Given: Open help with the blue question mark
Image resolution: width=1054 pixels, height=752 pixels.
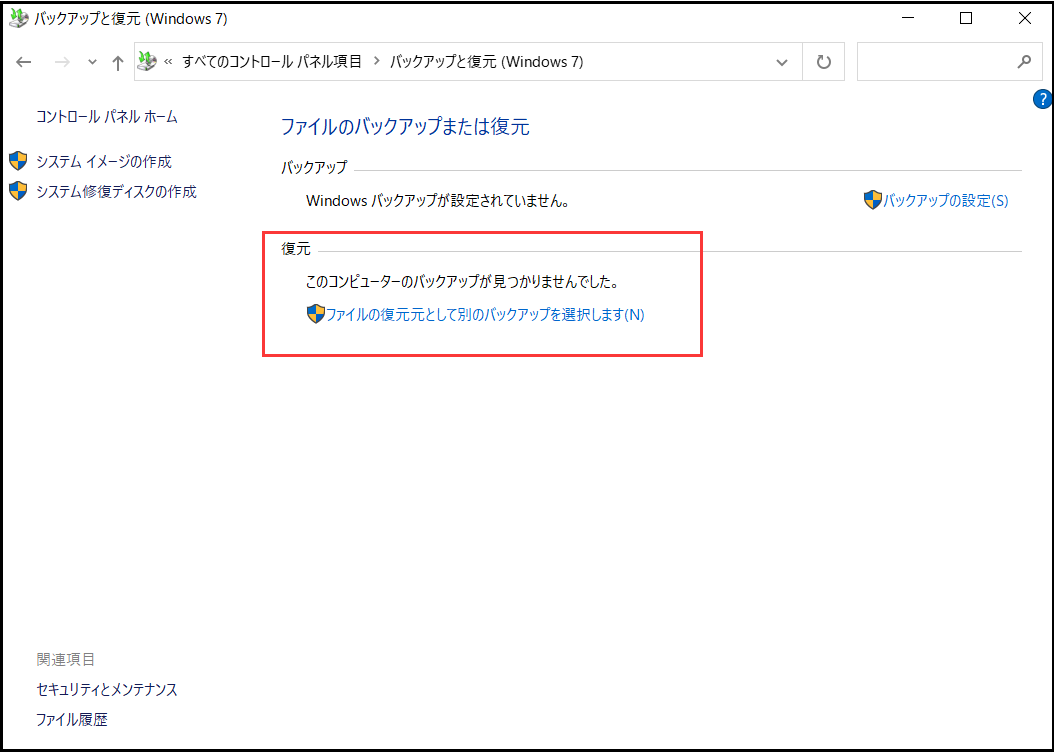Looking at the screenshot, I should pos(1043,99).
